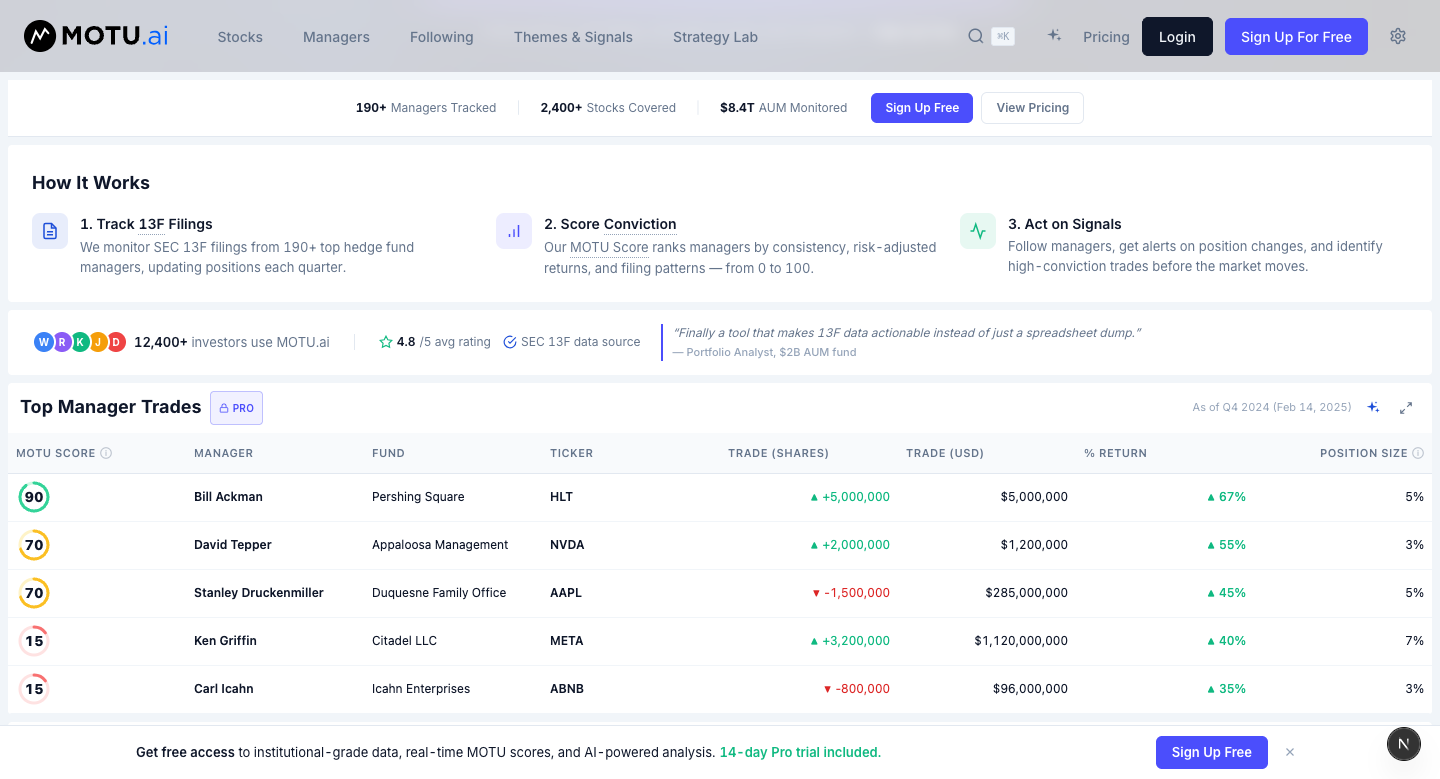Go to Following page
Viewport: 1440px width, 779px height.
click(441, 37)
